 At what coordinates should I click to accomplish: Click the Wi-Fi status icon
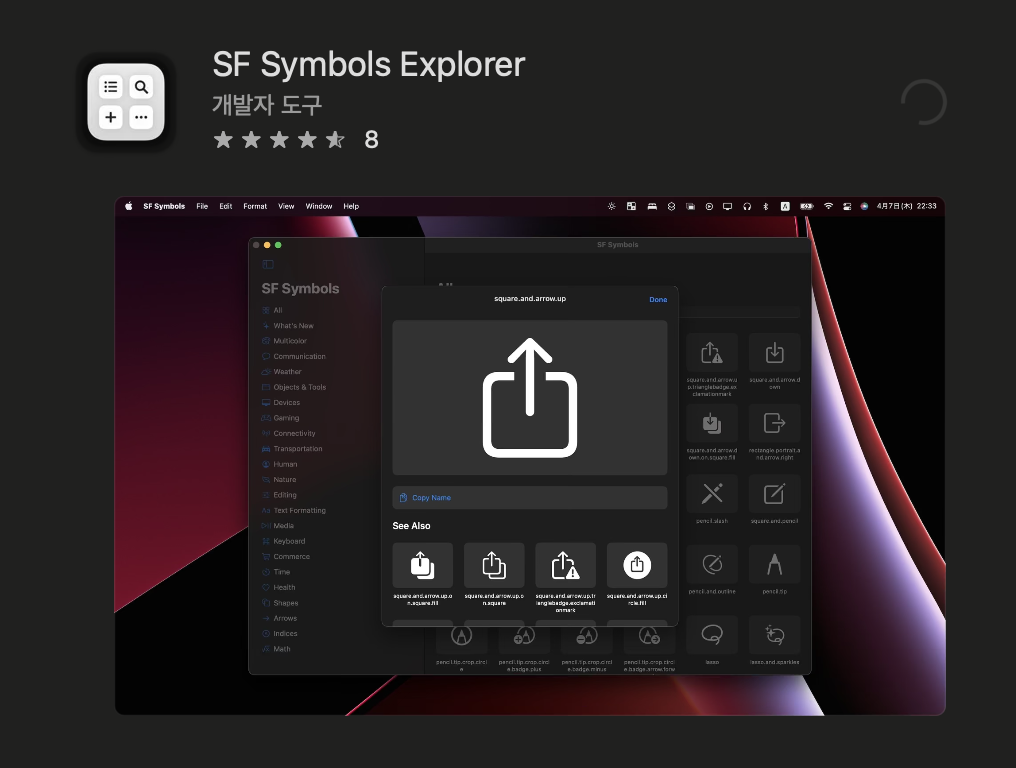tap(828, 206)
